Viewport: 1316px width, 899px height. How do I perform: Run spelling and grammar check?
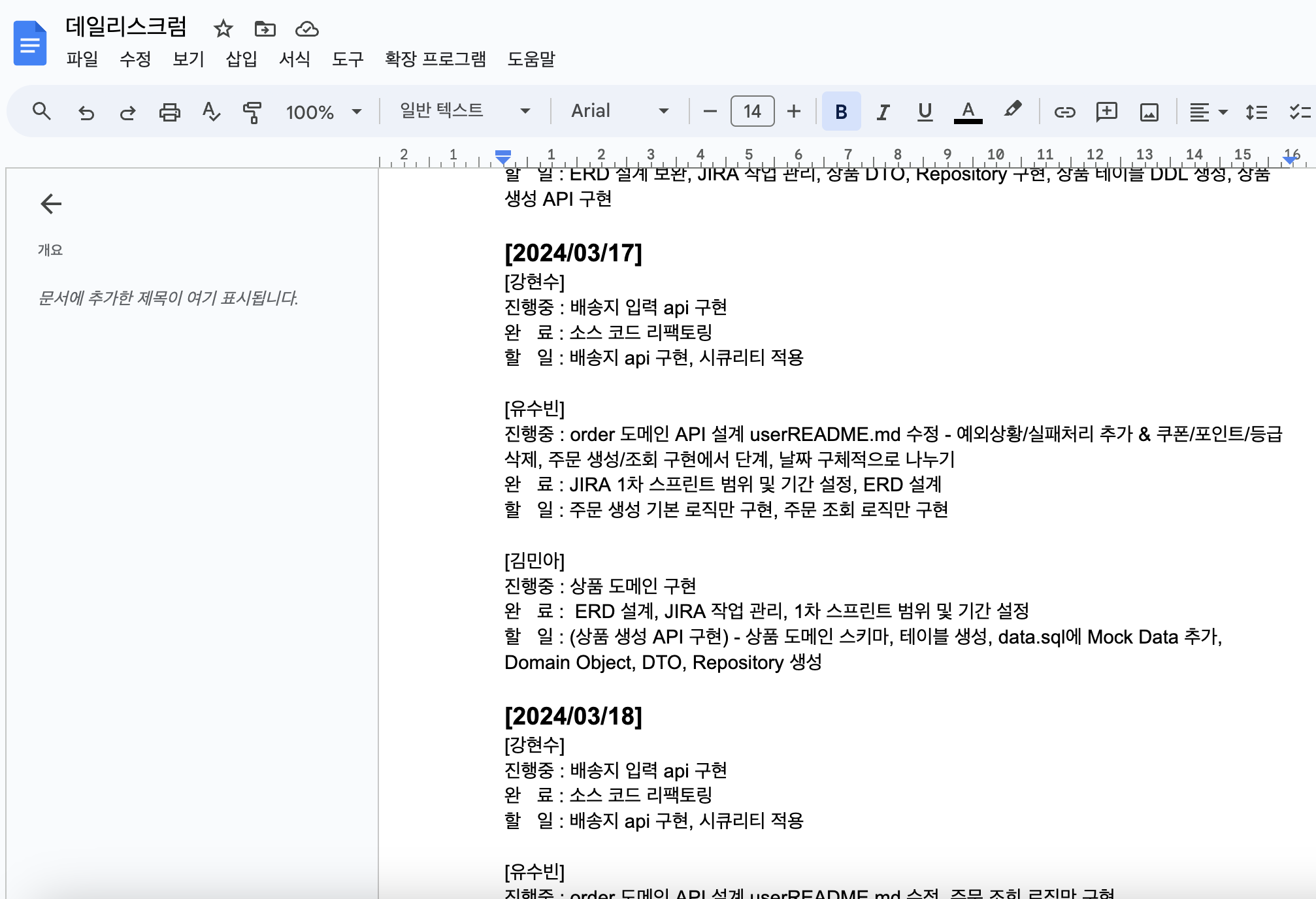(210, 112)
